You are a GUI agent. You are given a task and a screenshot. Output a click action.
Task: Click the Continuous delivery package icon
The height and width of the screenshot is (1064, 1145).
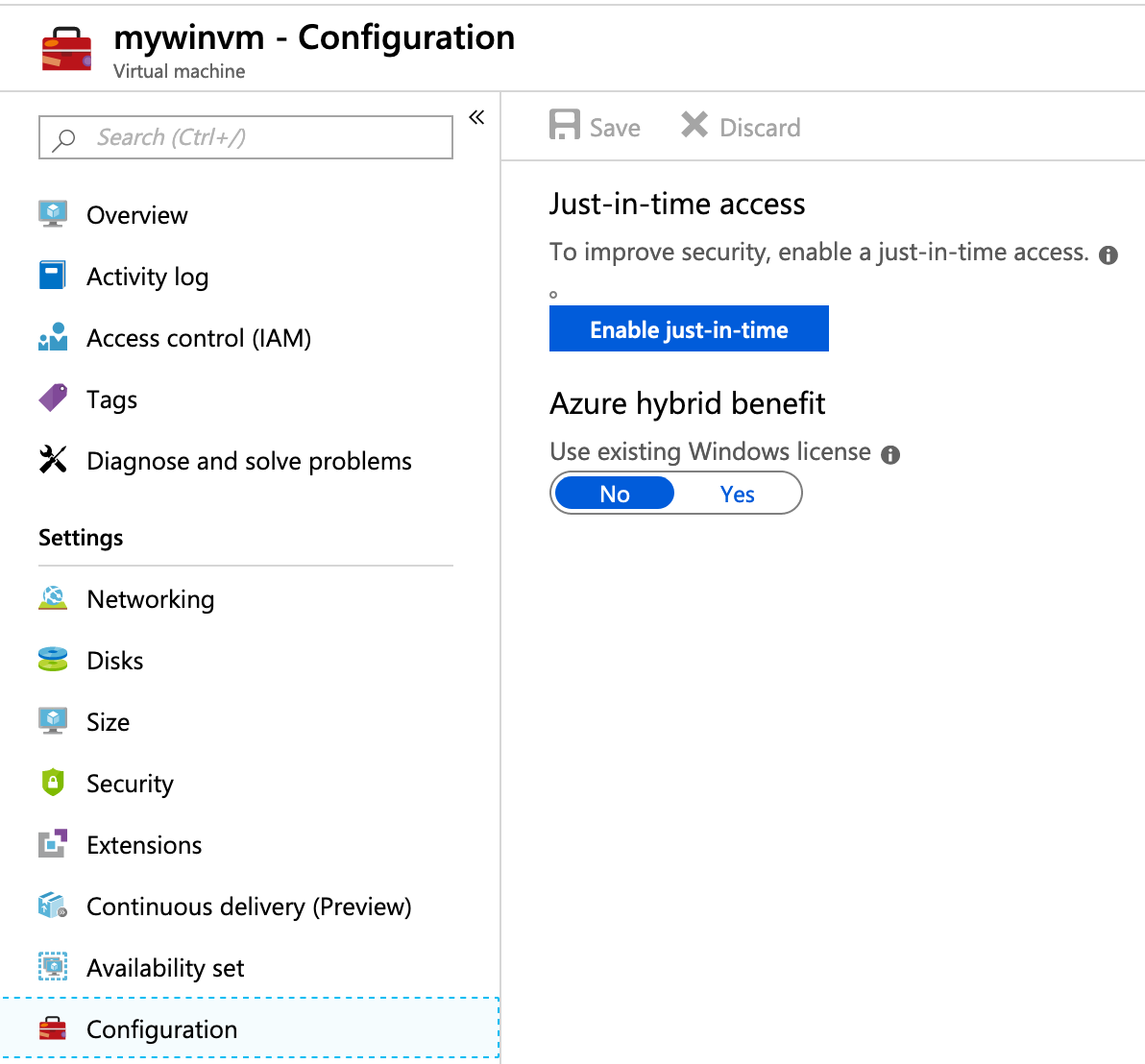[x=53, y=905]
